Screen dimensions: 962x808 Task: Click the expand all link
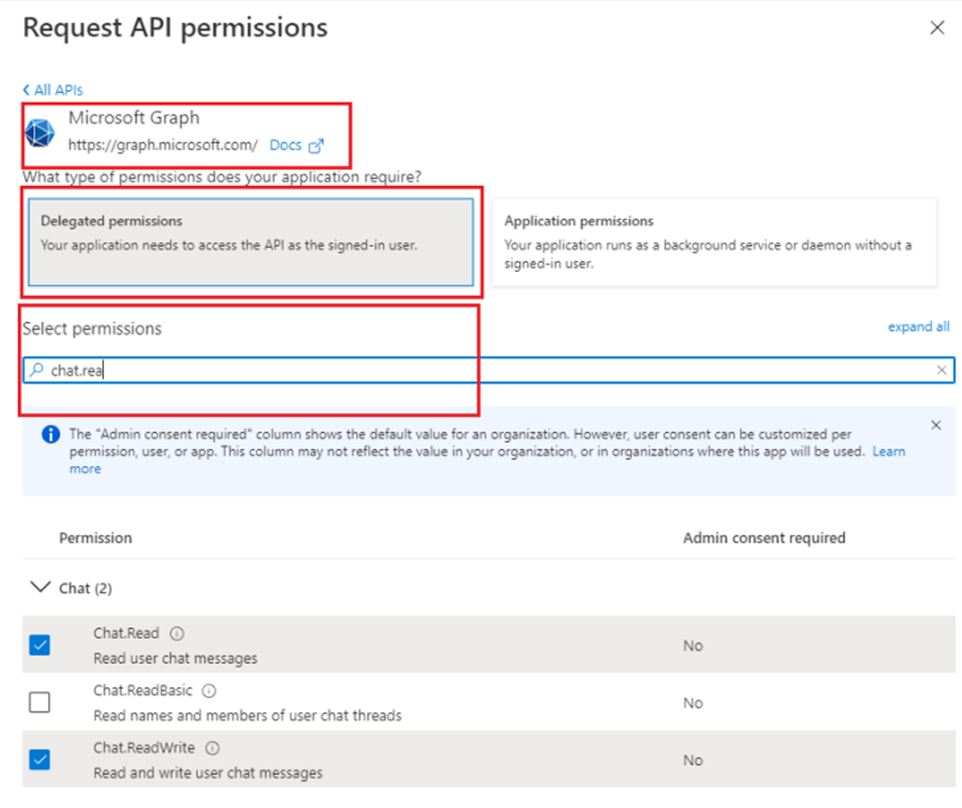[918, 327]
